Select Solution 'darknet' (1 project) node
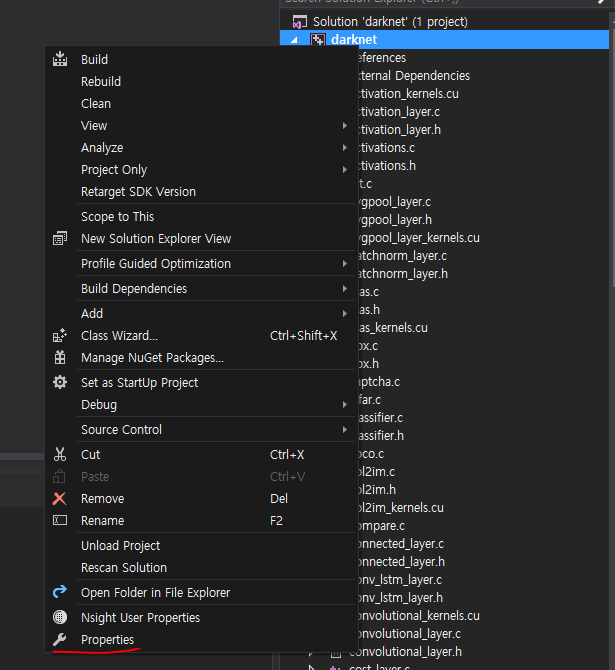The image size is (615, 670). (390, 22)
